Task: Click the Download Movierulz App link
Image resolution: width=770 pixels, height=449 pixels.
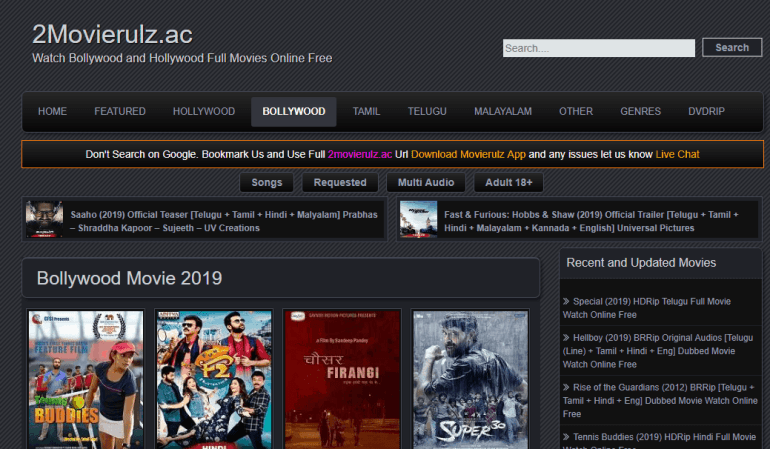Action: tap(468, 155)
